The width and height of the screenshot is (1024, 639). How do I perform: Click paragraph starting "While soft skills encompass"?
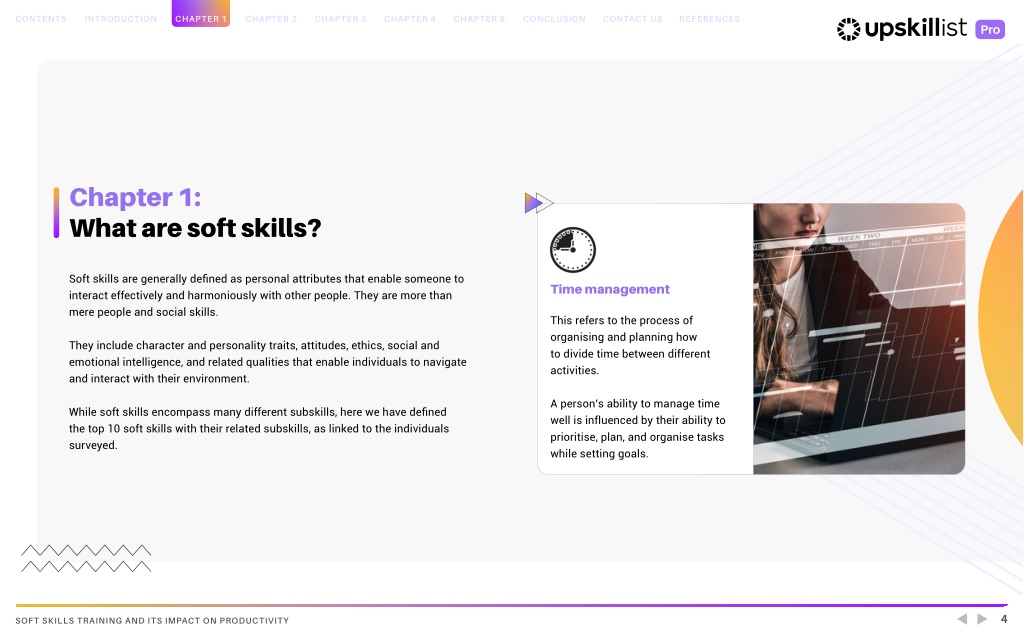click(259, 429)
